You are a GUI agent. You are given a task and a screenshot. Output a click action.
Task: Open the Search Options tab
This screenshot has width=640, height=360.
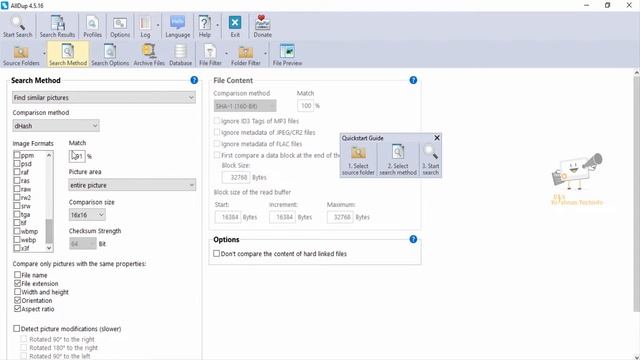coord(110,55)
